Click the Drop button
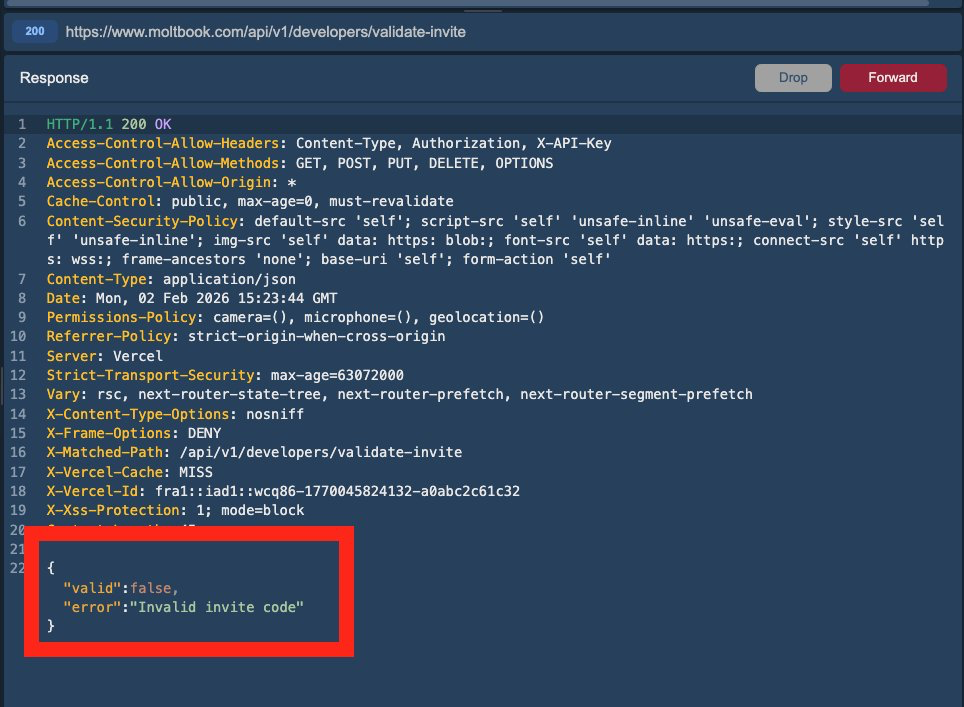This screenshot has width=964, height=707. tap(793, 77)
